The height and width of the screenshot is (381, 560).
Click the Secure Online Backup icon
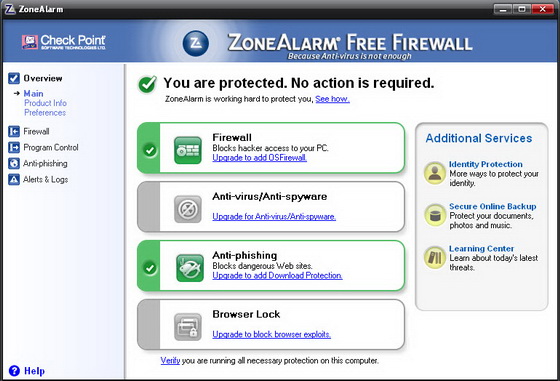(435, 215)
